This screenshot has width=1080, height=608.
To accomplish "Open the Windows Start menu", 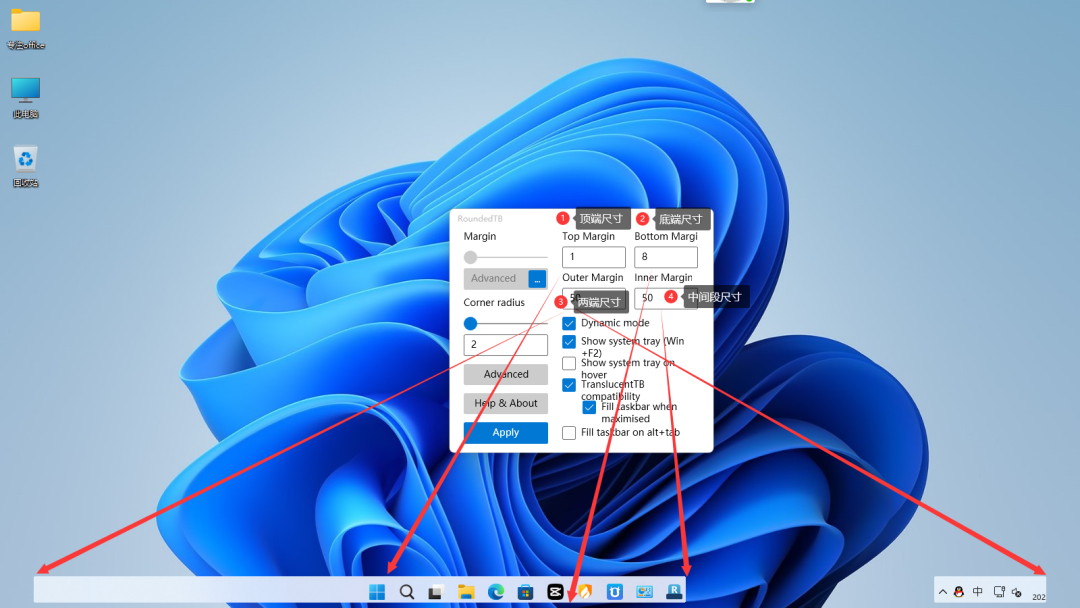I will point(377,591).
